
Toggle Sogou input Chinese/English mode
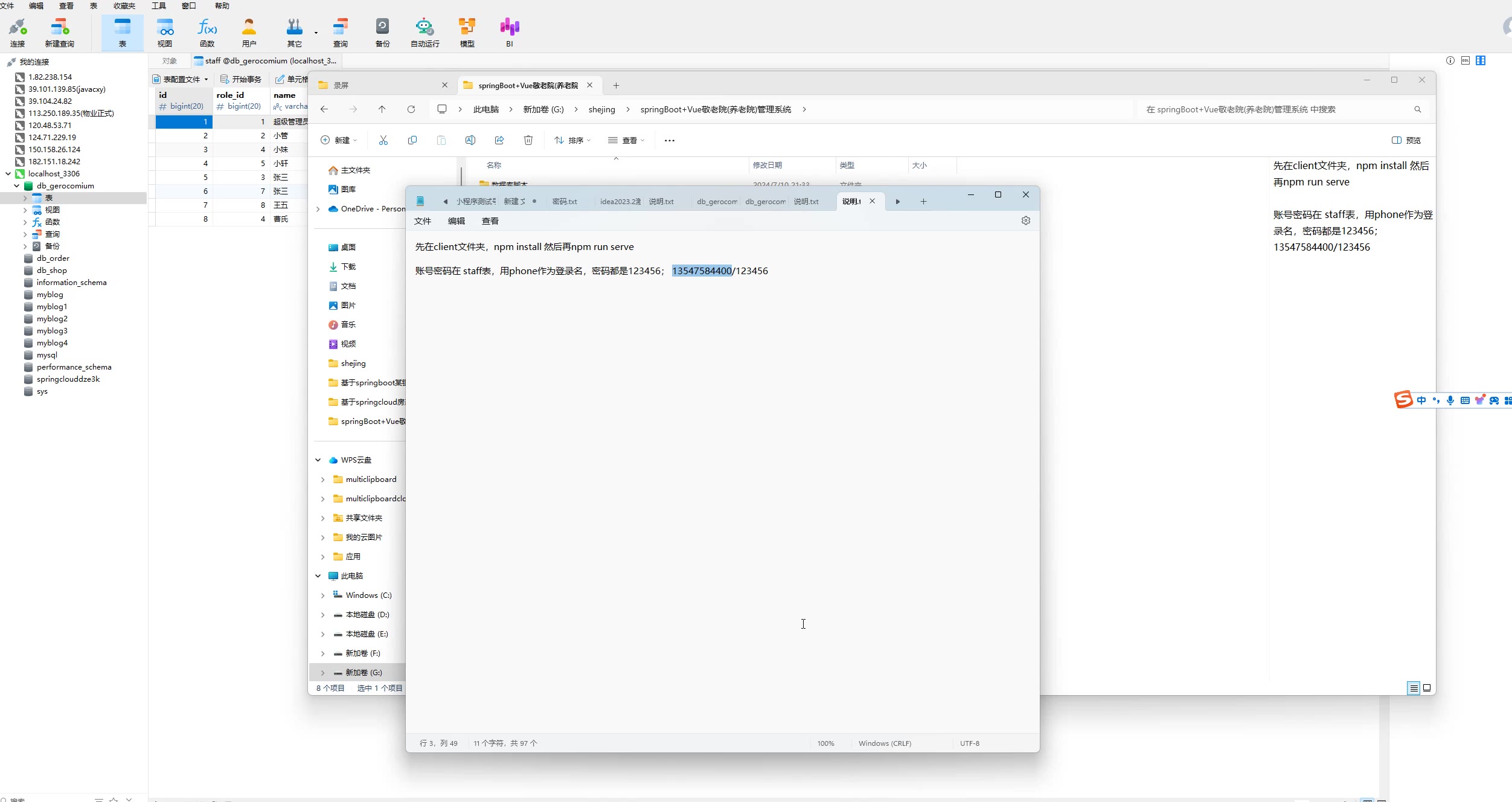coord(1421,400)
